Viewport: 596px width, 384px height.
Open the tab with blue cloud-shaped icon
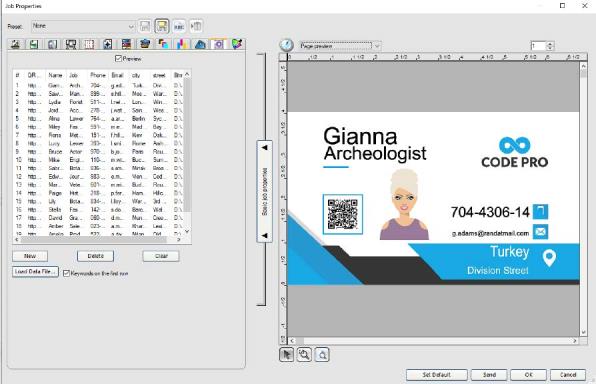click(x=200, y=44)
